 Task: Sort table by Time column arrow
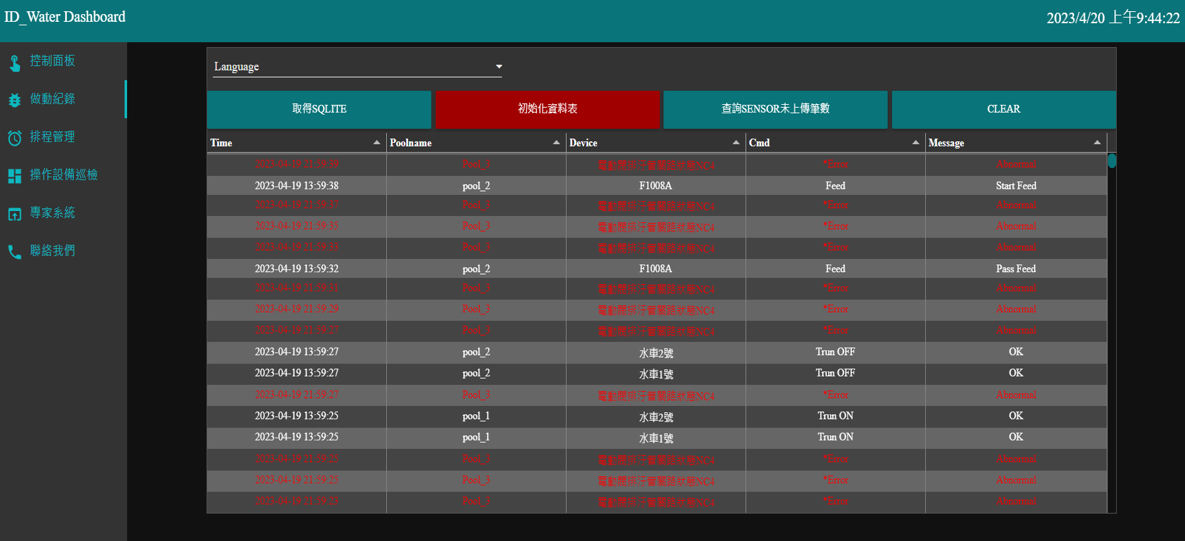(376, 143)
